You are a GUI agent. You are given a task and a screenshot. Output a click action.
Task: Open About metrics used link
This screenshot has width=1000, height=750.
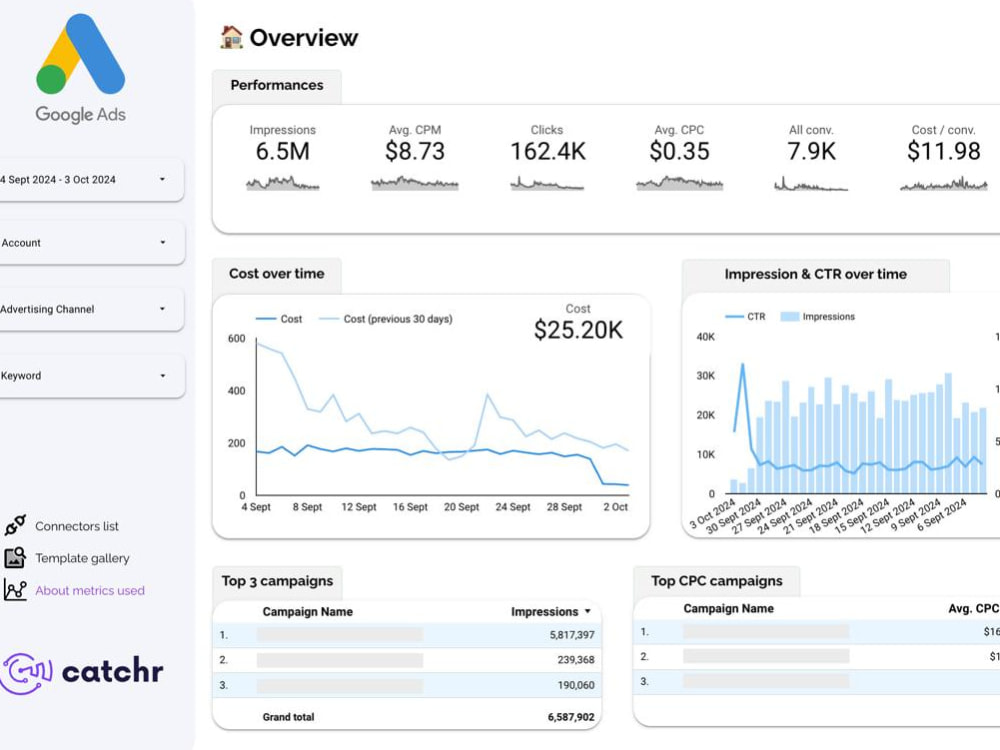[90, 591]
